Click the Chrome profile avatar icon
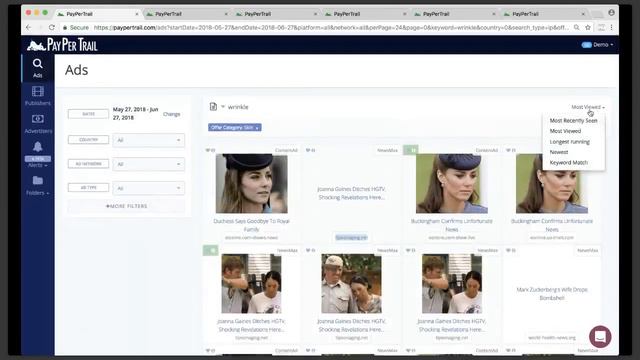The width and height of the screenshot is (640, 360). [x=611, y=13]
